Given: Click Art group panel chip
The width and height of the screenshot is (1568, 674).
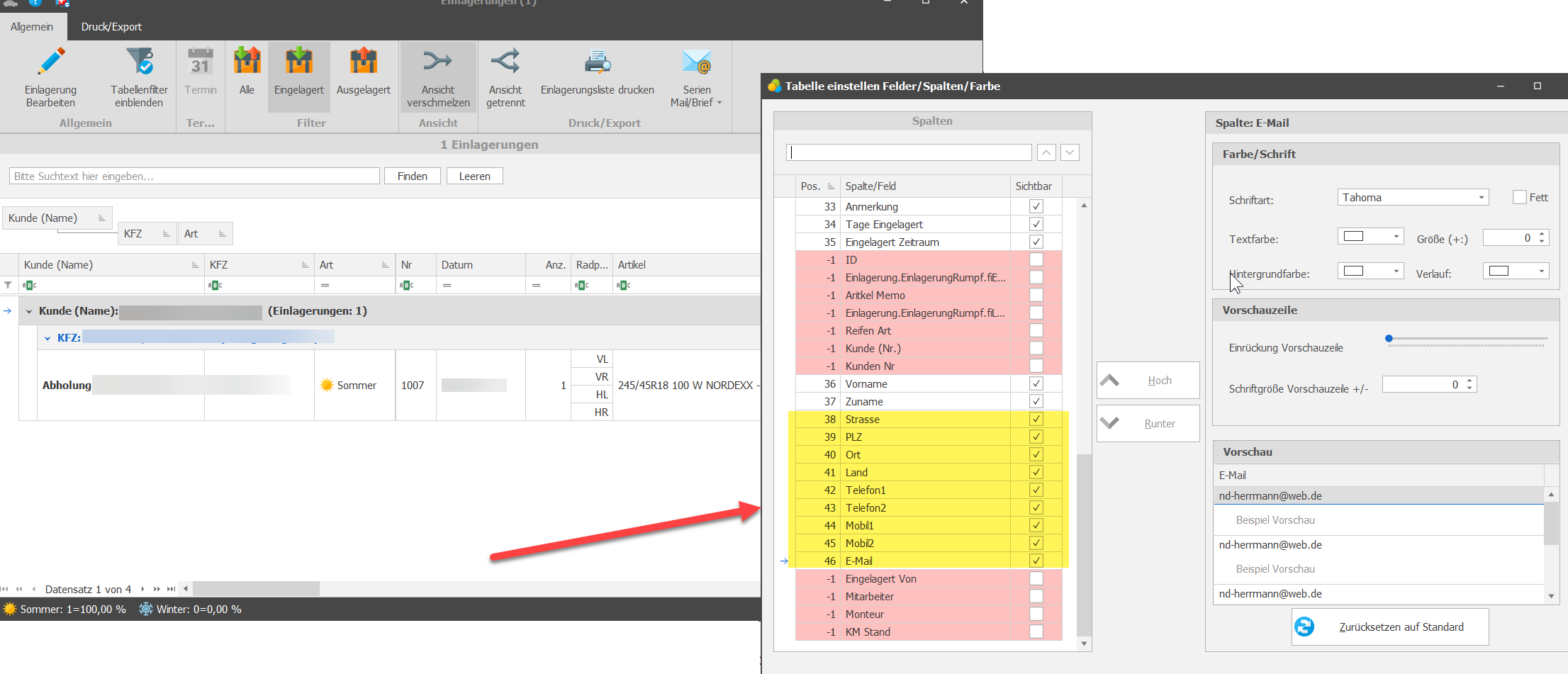Looking at the screenshot, I should (x=206, y=234).
